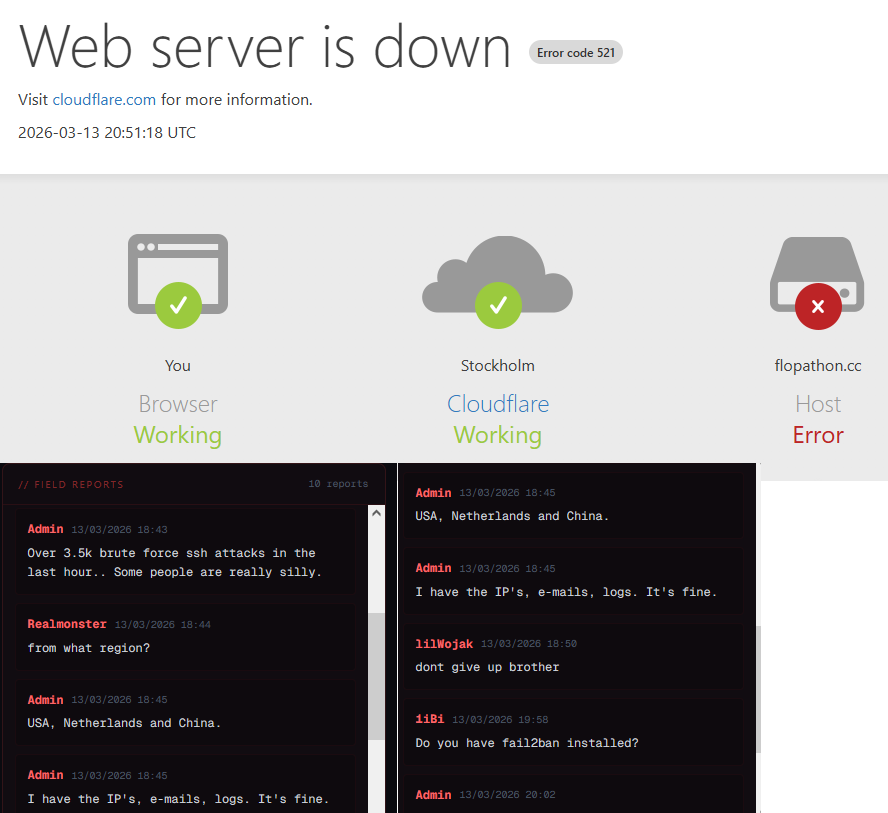The image size is (888, 813).
Task: Click the "dont give up brother" message
Action: pyautogui.click(x=487, y=667)
